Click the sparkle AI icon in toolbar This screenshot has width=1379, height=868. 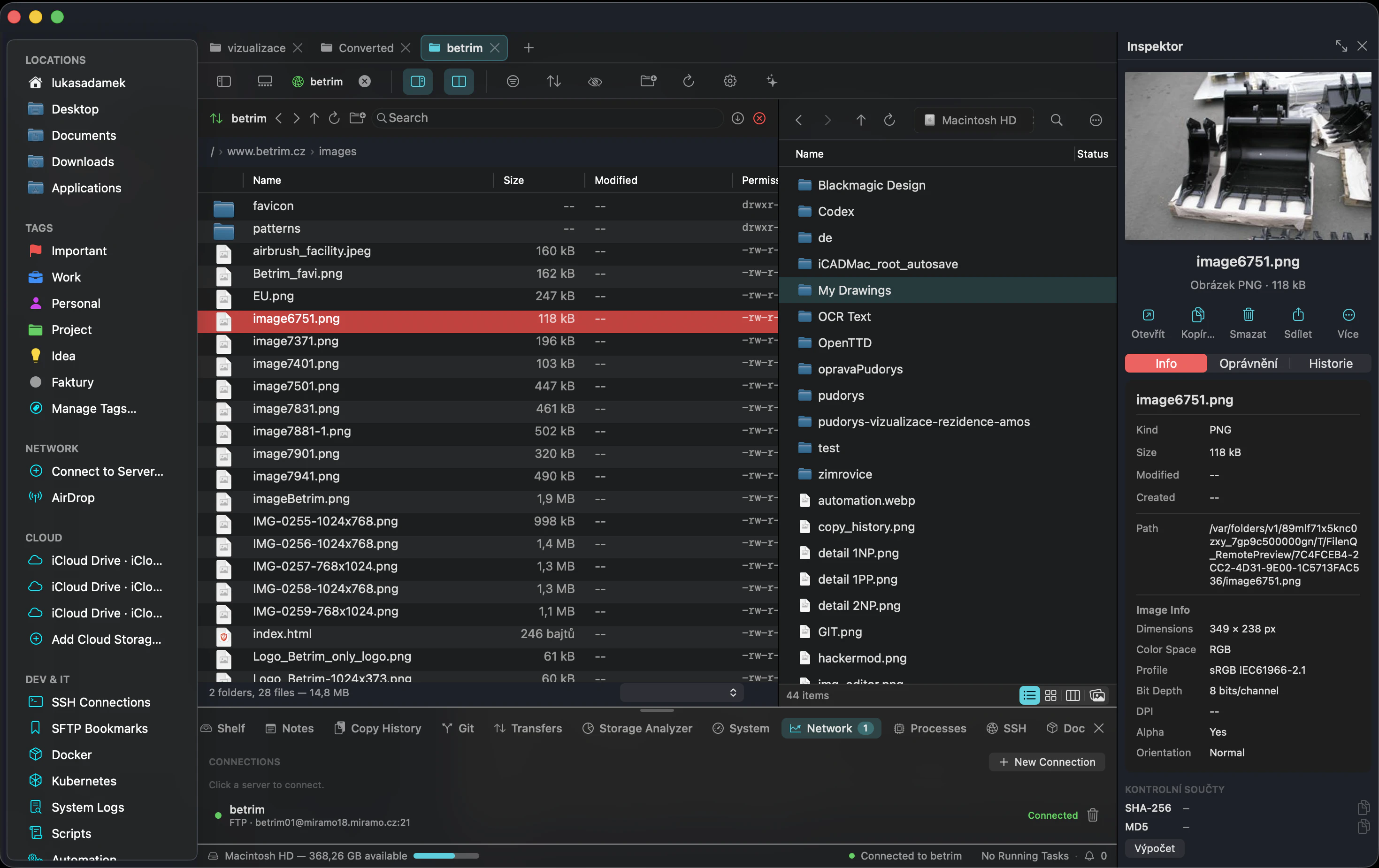click(771, 81)
